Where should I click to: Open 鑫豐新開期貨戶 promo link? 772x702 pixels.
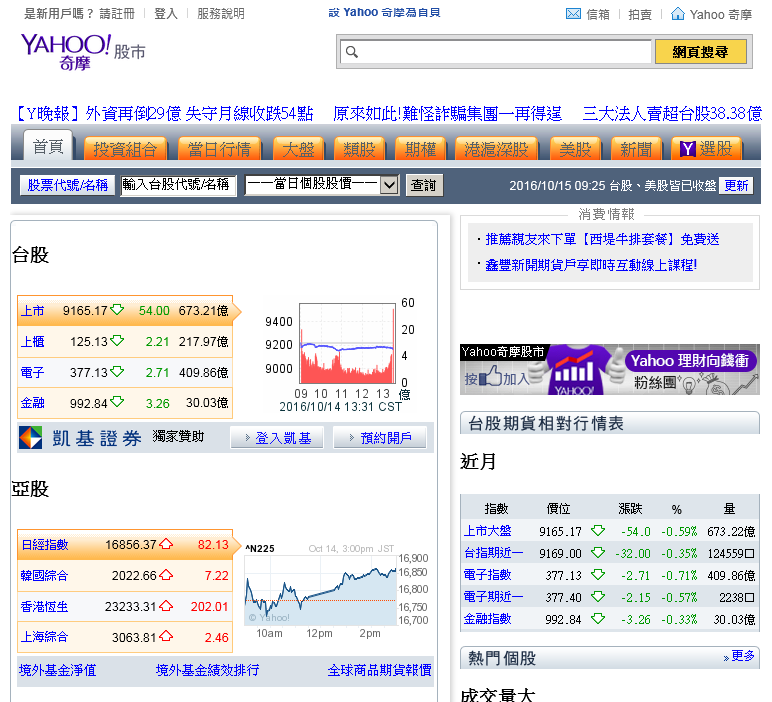click(x=591, y=265)
